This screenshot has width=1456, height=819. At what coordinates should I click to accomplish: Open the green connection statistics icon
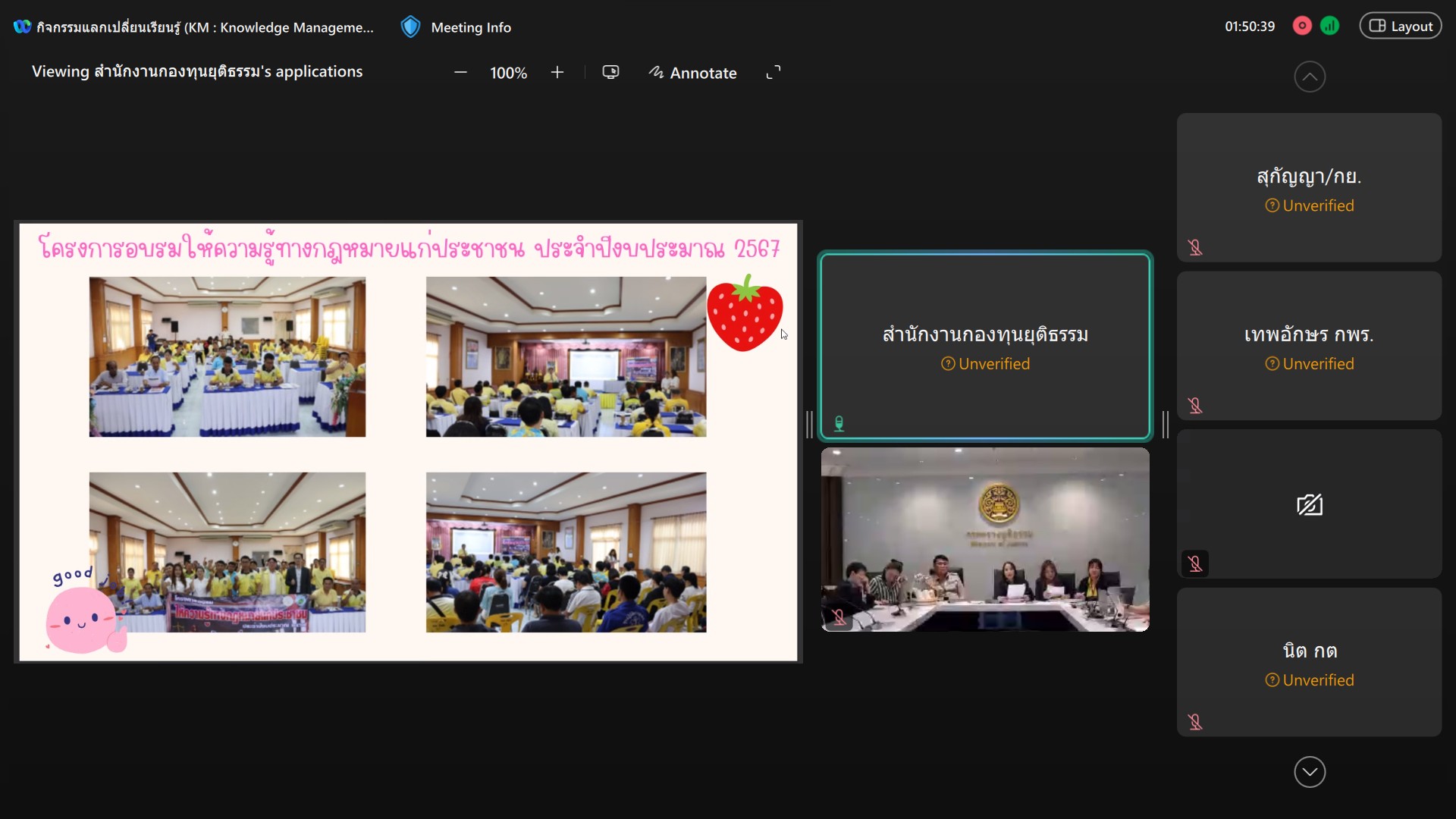coord(1329,26)
